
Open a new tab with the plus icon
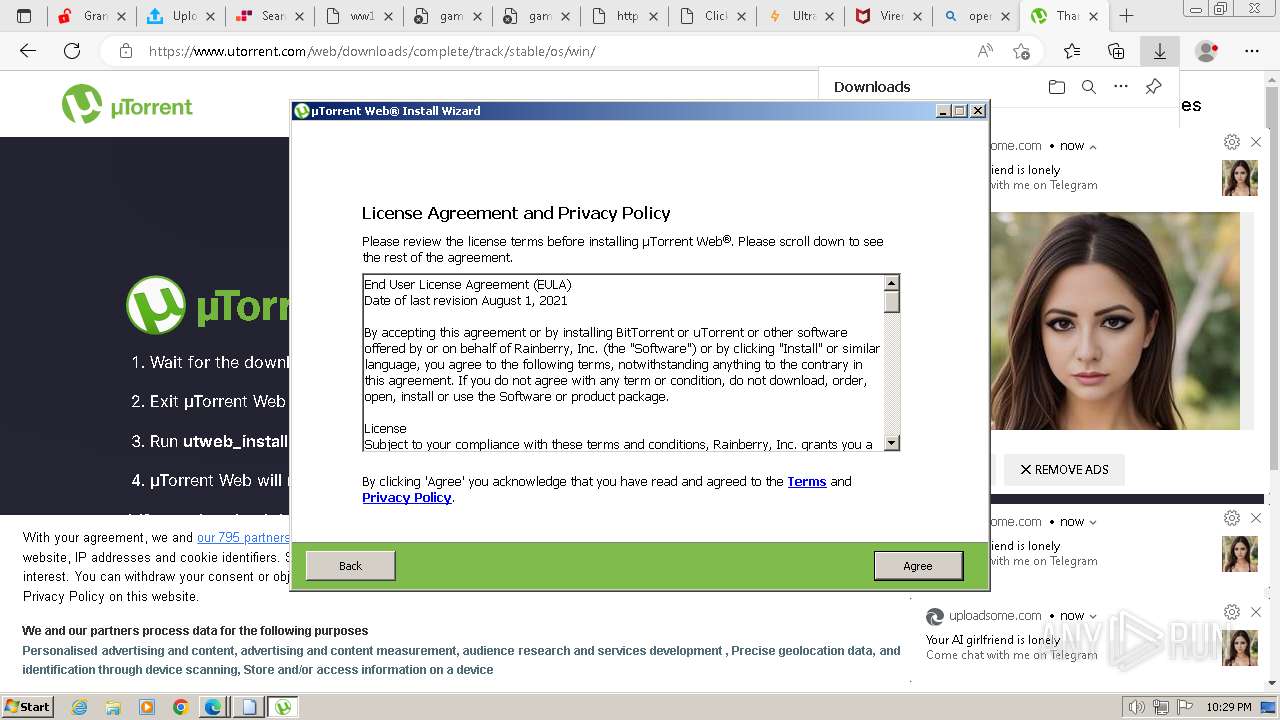click(1126, 16)
